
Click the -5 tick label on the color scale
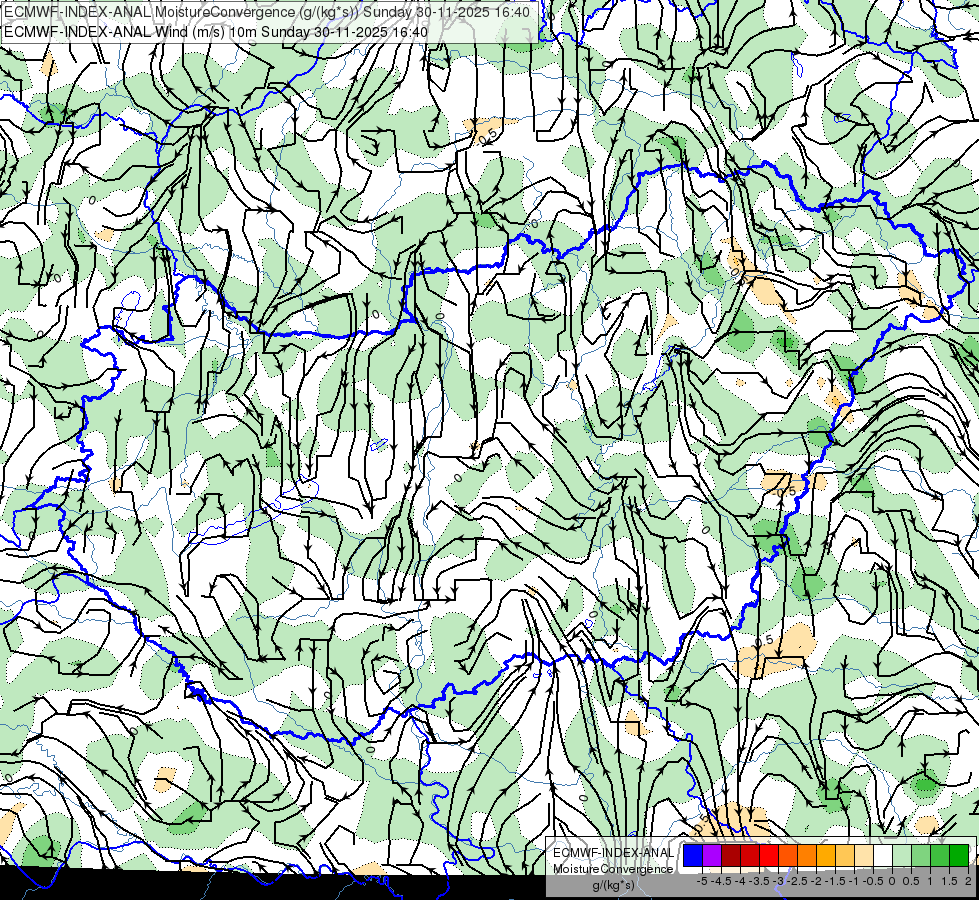[702, 881]
